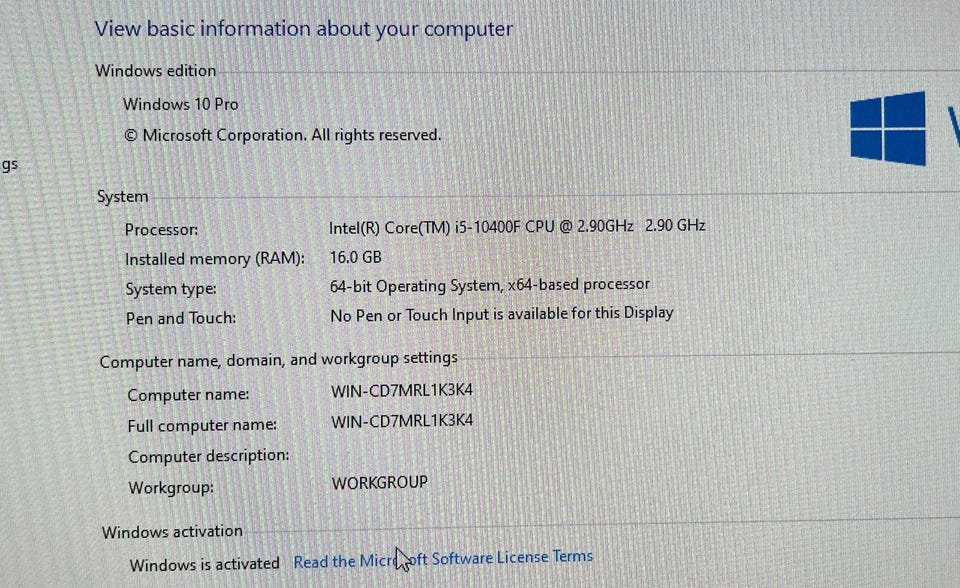Click the View basic information heading
The image size is (960, 588).
pos(304,29)
